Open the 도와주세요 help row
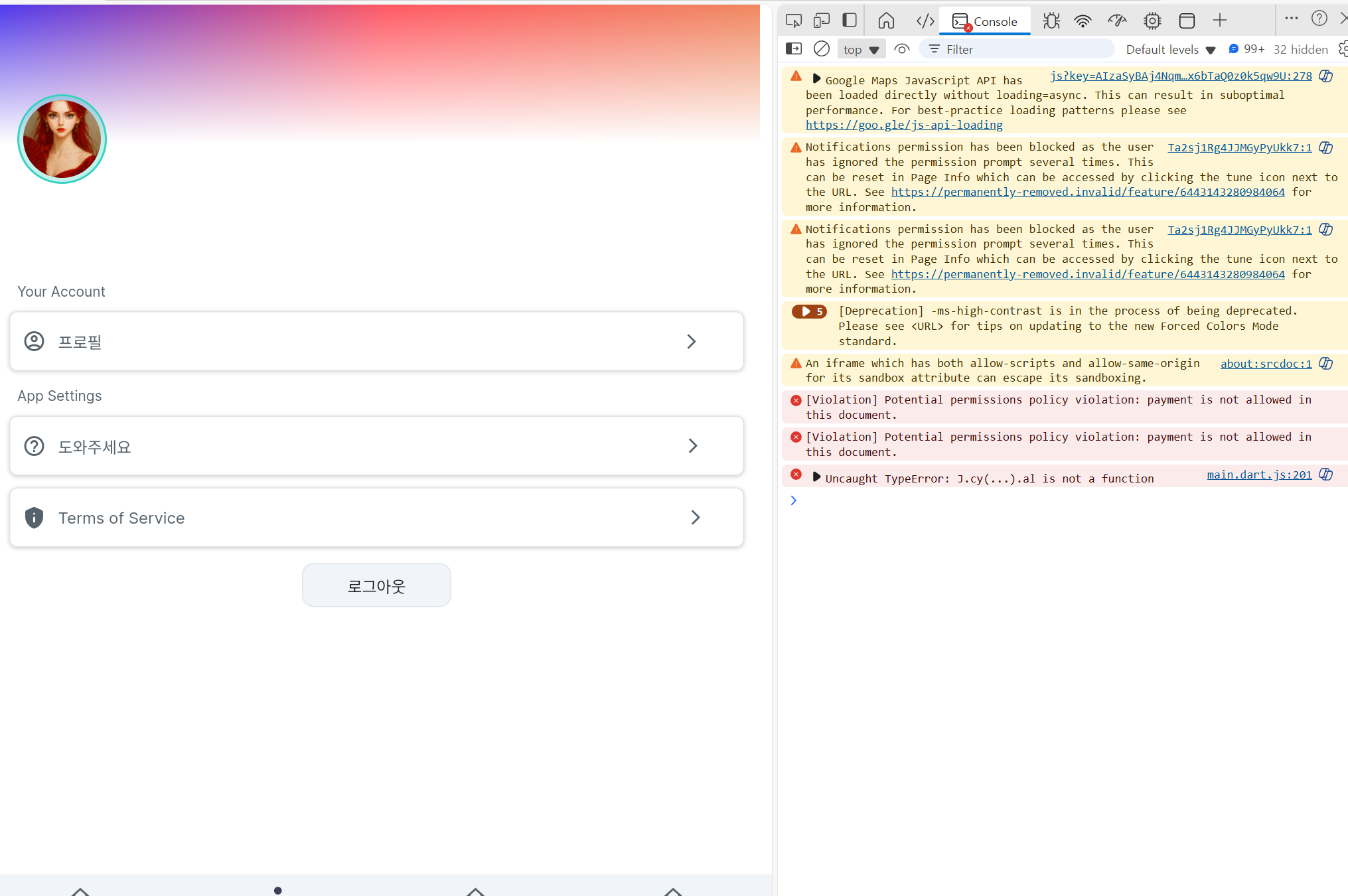 click(376, 446)
